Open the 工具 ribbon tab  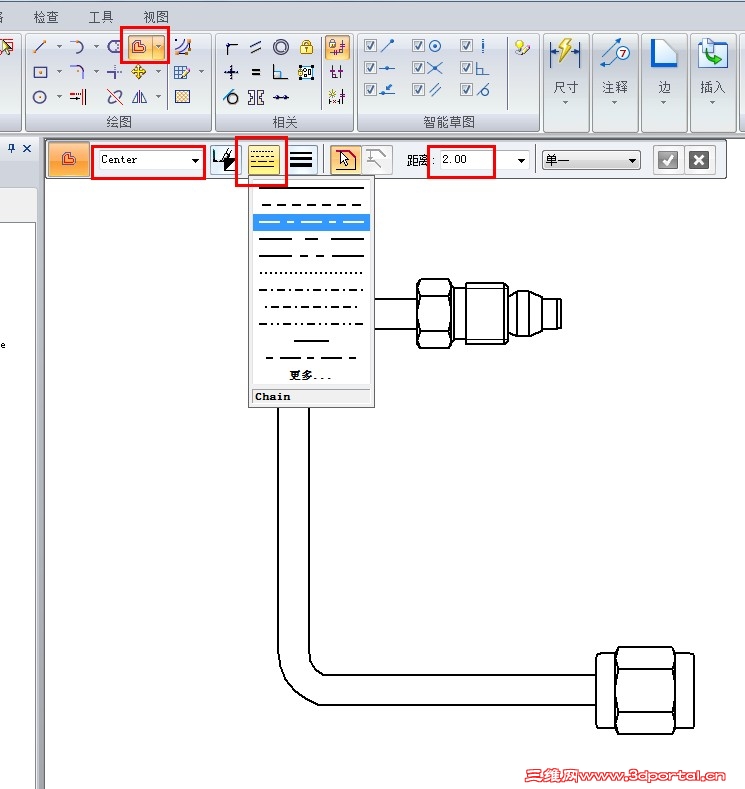point(101,17)
